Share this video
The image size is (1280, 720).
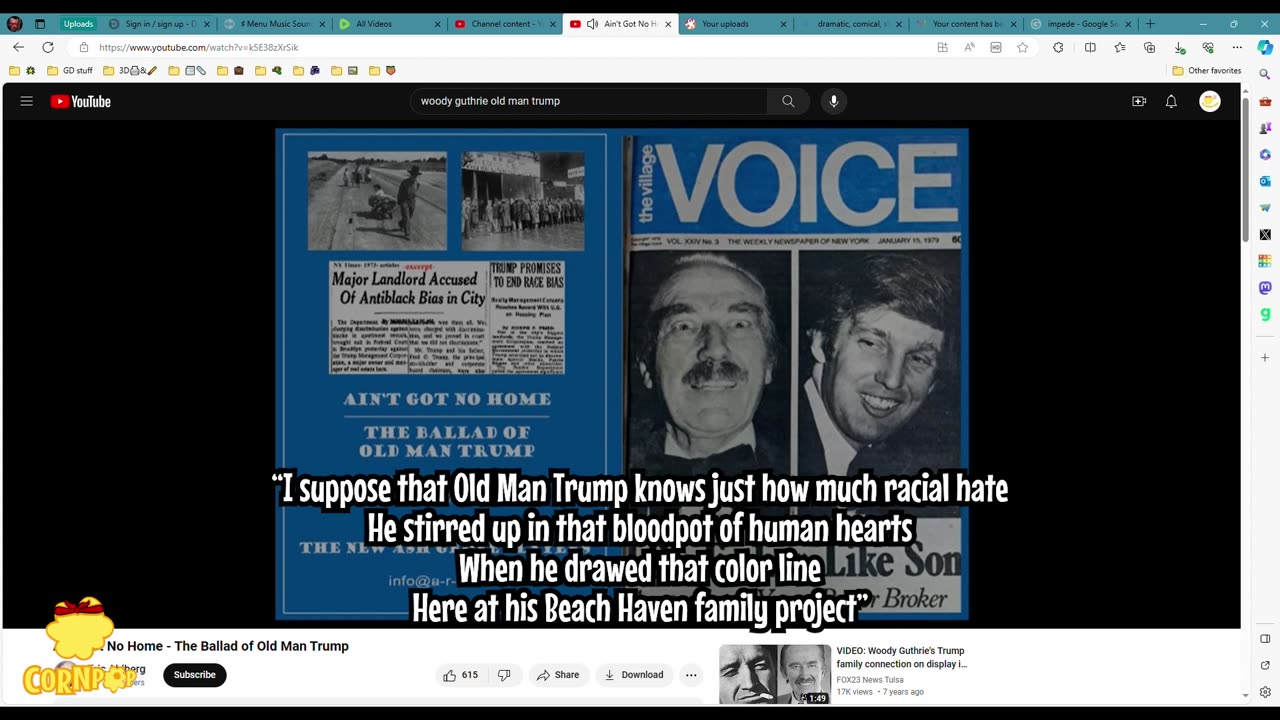tap(558, 675)
